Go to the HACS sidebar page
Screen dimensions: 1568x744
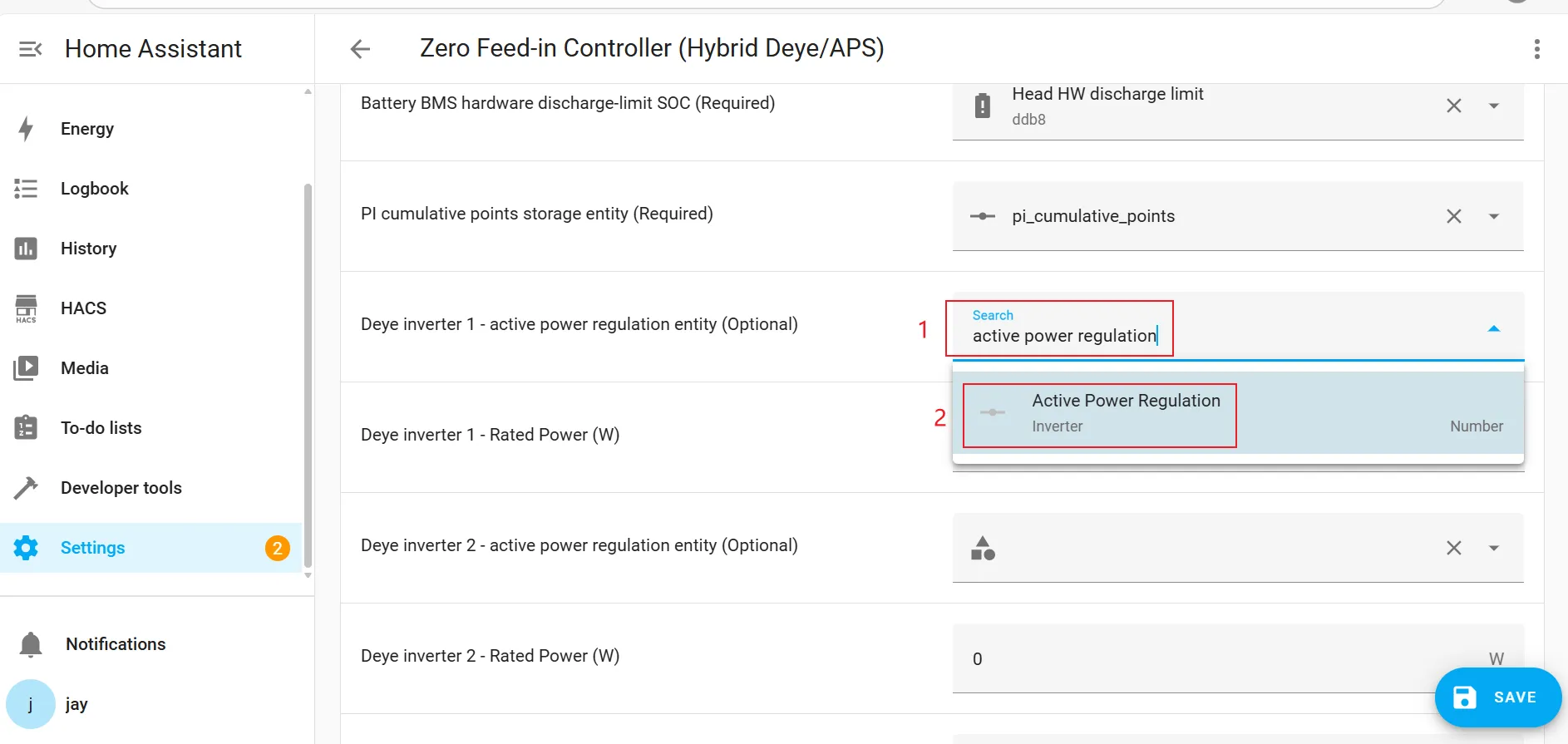coord(83,308)
